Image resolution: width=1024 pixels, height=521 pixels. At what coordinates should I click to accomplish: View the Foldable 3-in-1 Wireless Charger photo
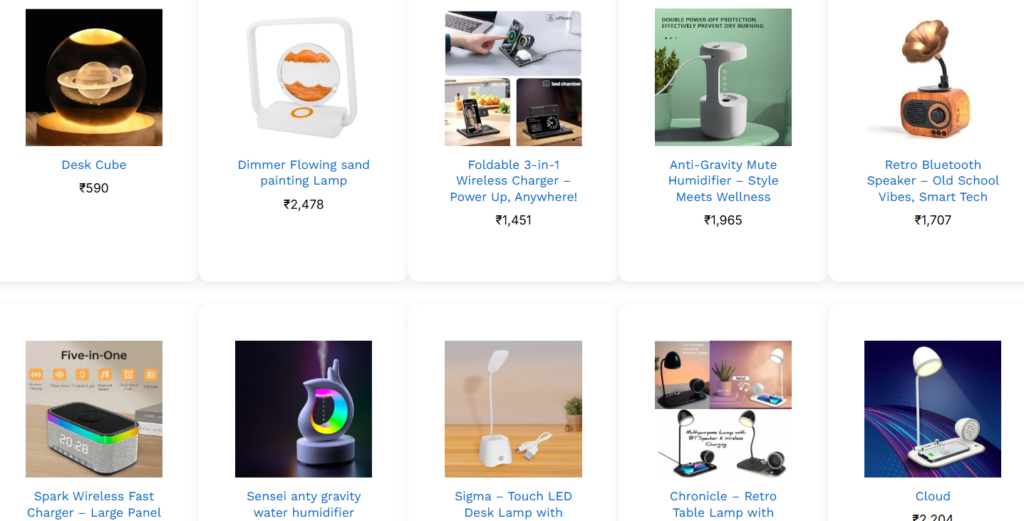(513, 77)
